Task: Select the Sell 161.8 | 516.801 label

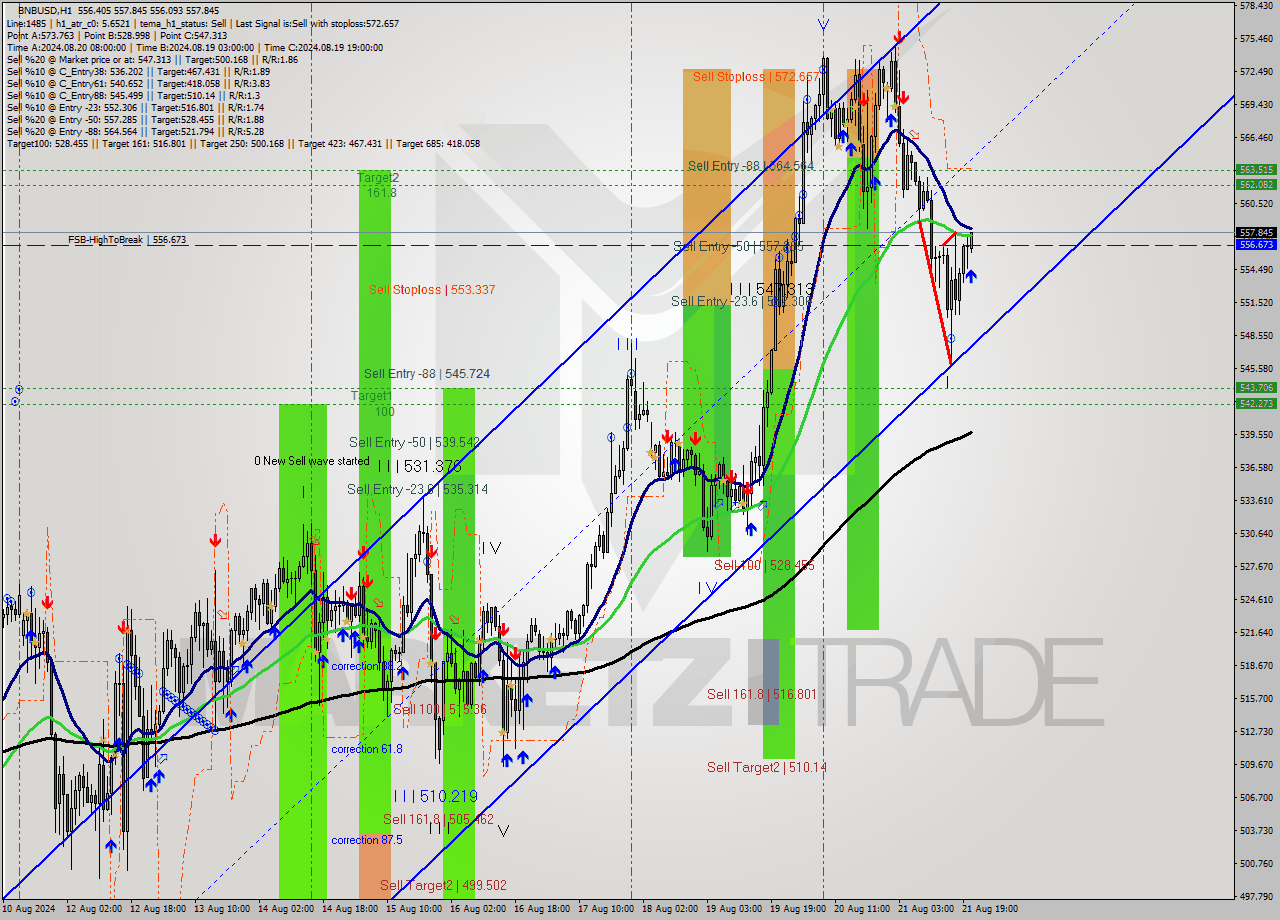Action: [762, 694]
